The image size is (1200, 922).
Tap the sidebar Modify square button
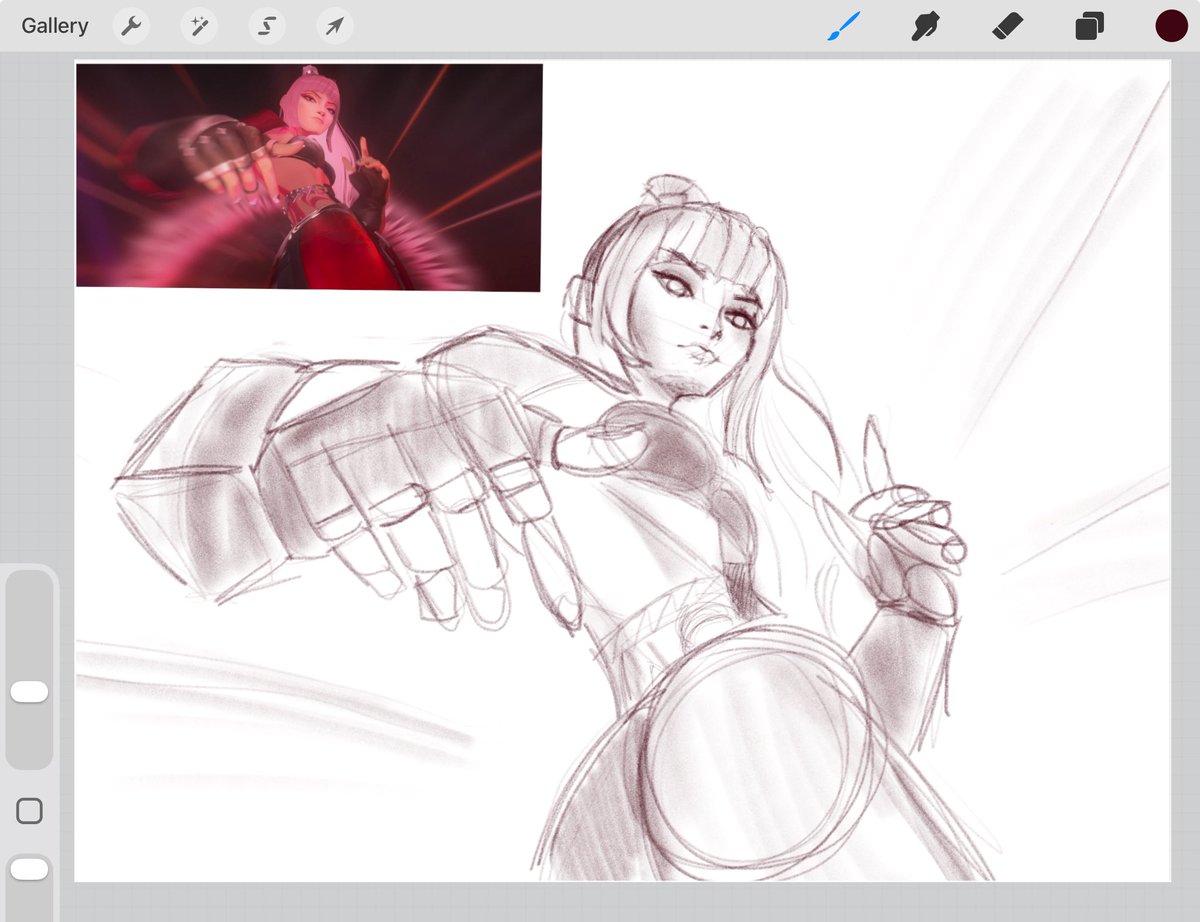pos(29,811)
